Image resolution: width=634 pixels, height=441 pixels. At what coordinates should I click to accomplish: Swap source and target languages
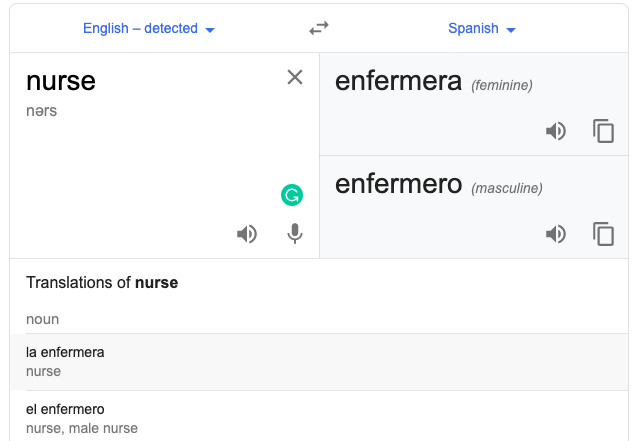(x=319, y=28)
